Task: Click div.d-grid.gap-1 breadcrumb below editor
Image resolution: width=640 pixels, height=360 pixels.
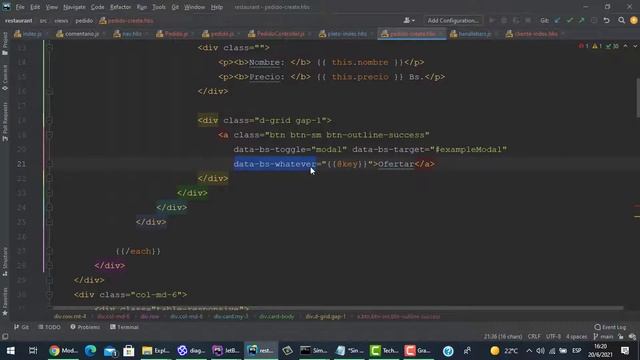Action: click(326, 316)
